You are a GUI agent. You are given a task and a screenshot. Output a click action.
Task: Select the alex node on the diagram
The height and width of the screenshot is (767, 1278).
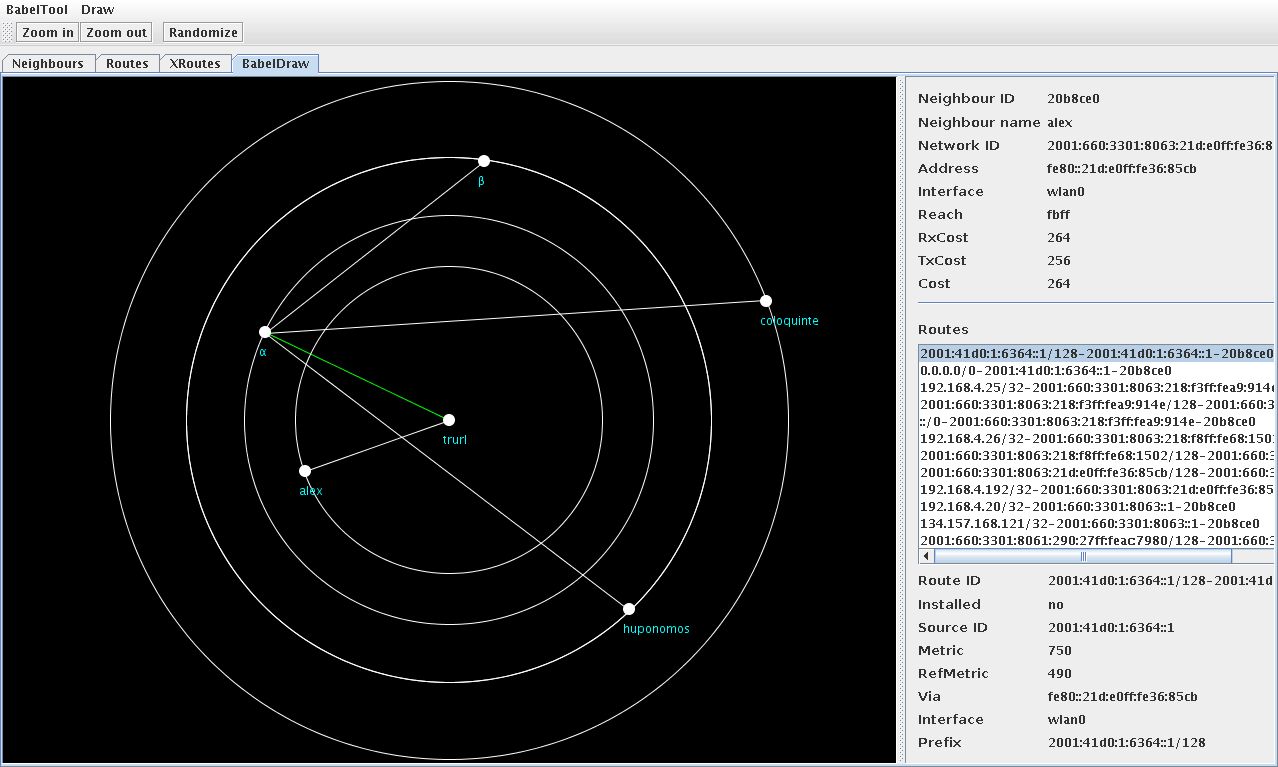(x=305, y=471)
